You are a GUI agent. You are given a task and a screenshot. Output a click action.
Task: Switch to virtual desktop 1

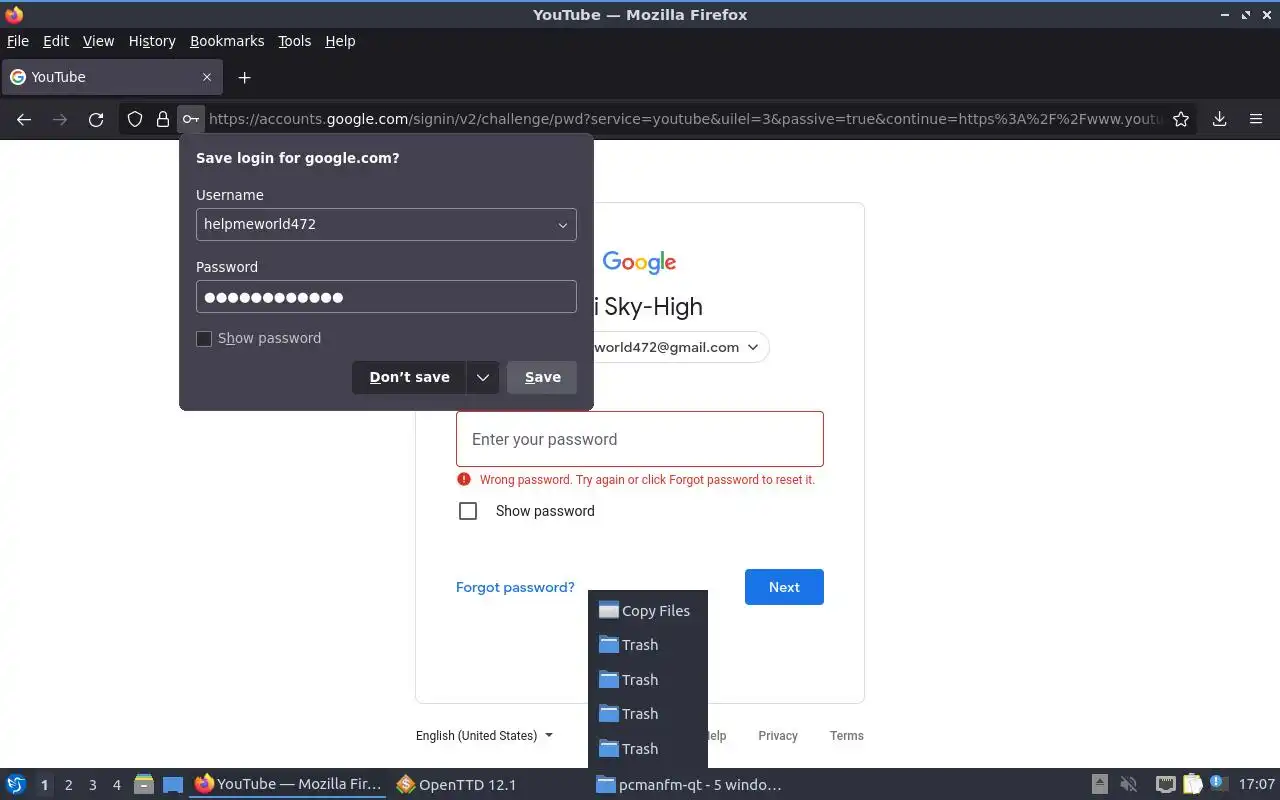[44, 785]
